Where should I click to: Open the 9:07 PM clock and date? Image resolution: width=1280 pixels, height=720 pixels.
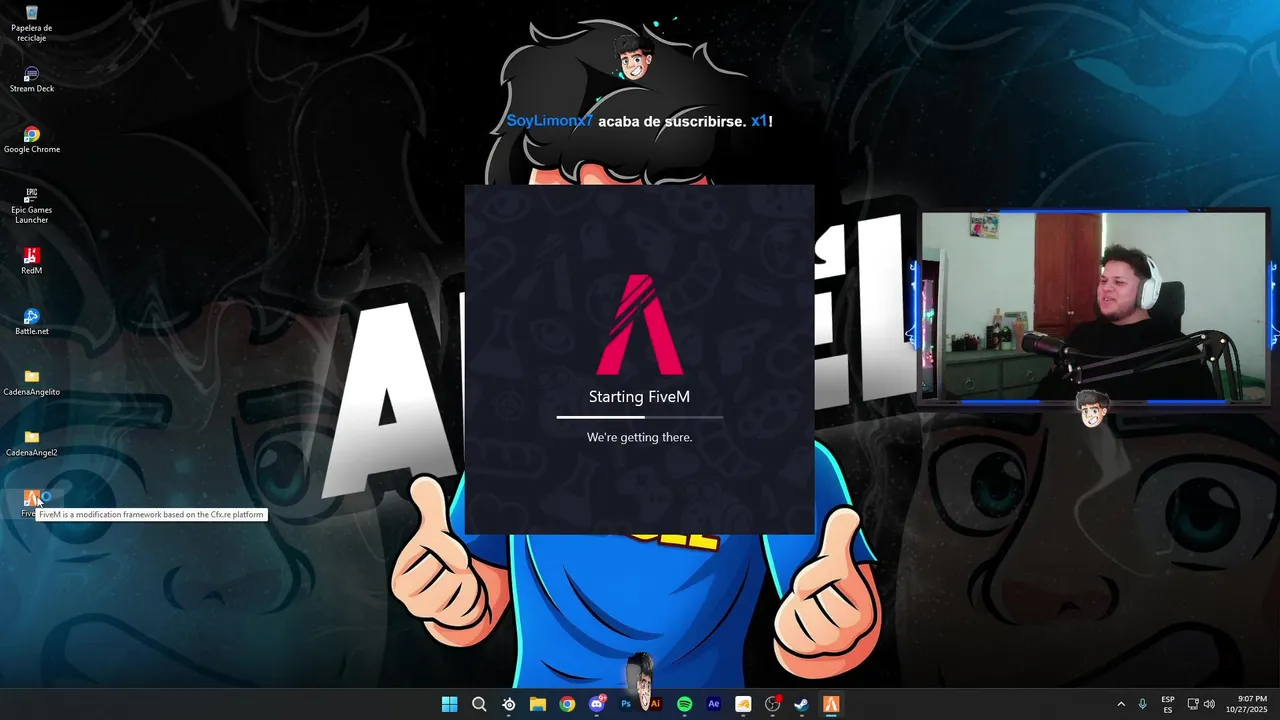click(x=1246, y=704)
